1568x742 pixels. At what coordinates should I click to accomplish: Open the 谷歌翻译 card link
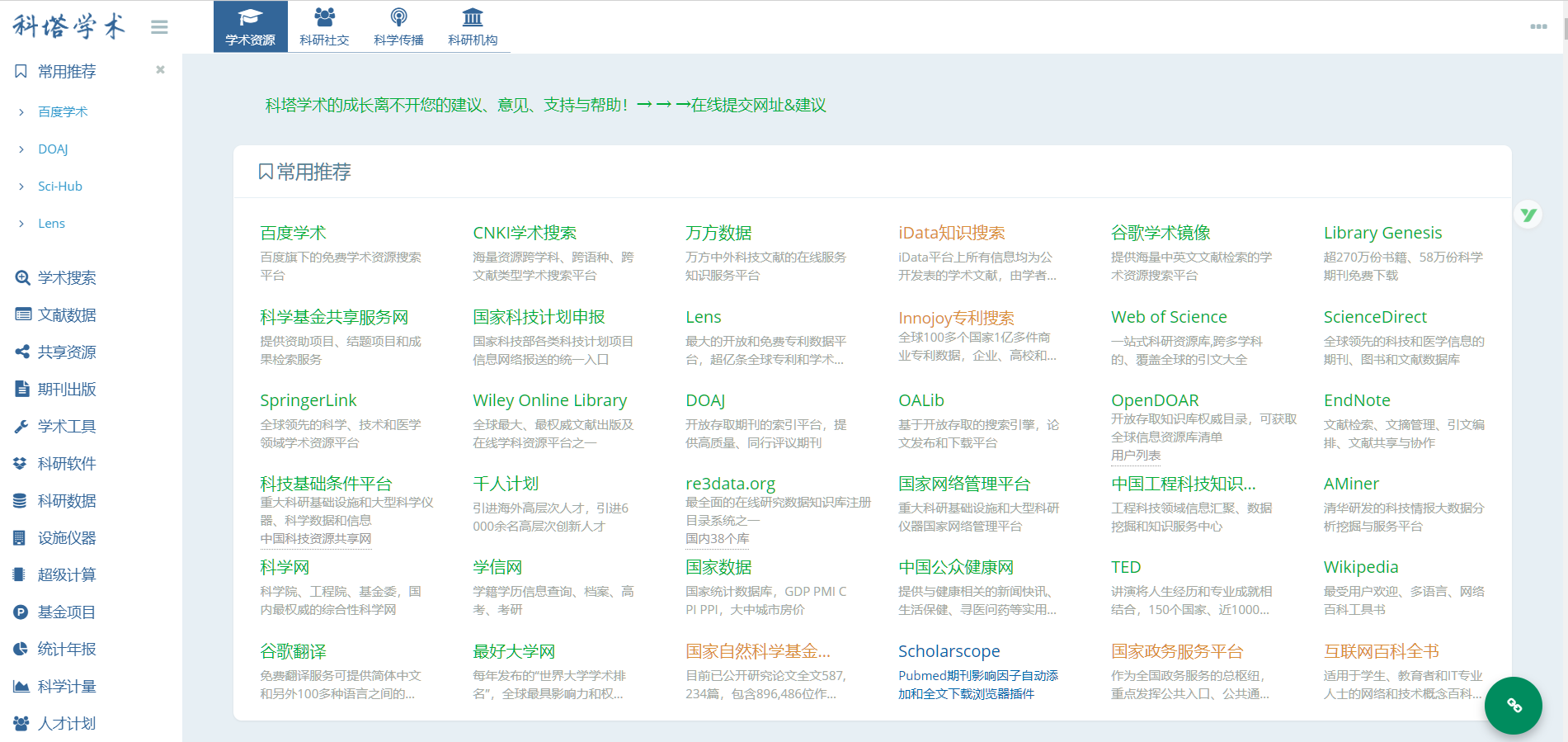point(293,651)
